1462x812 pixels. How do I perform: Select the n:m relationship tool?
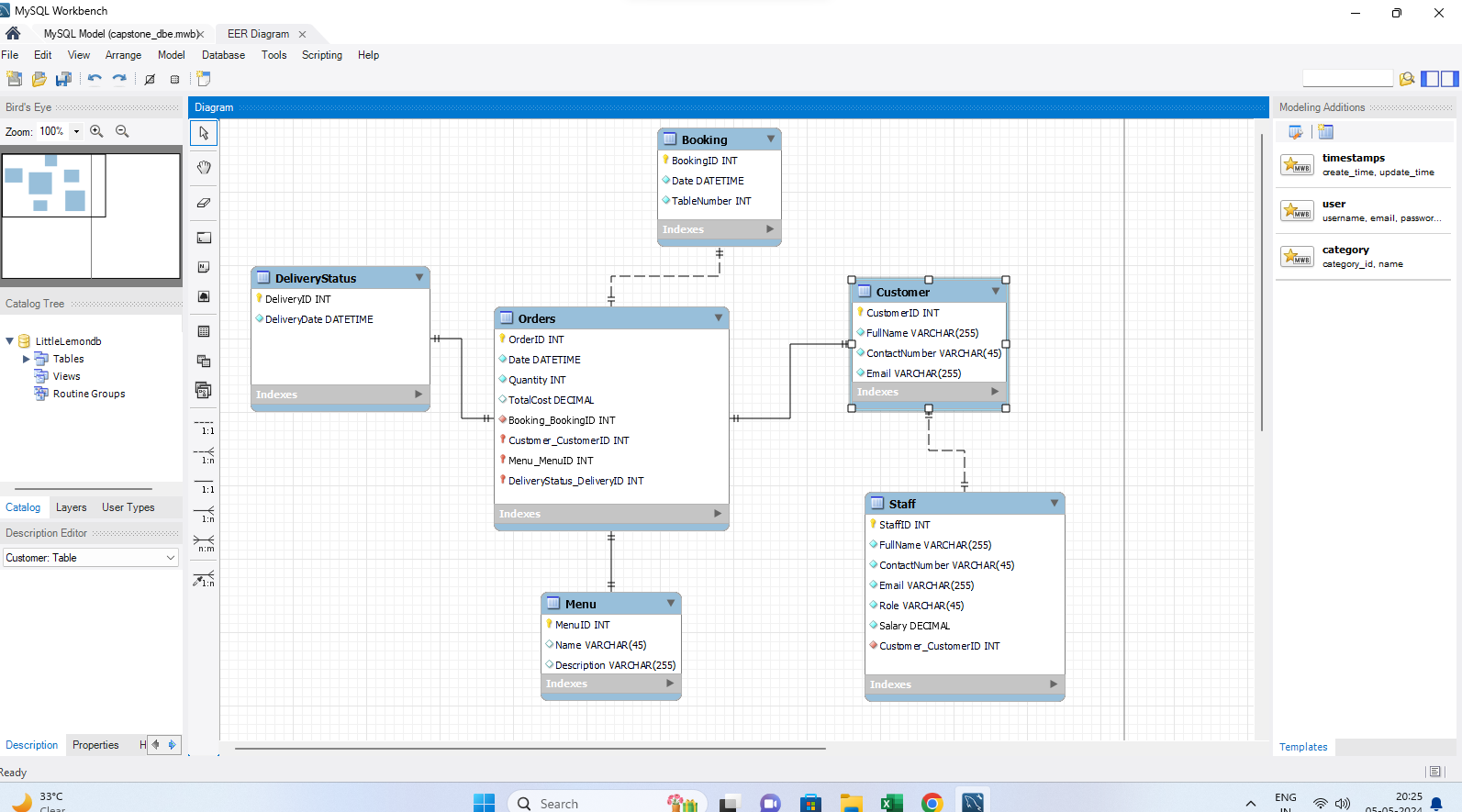click(x=204, y=543)
